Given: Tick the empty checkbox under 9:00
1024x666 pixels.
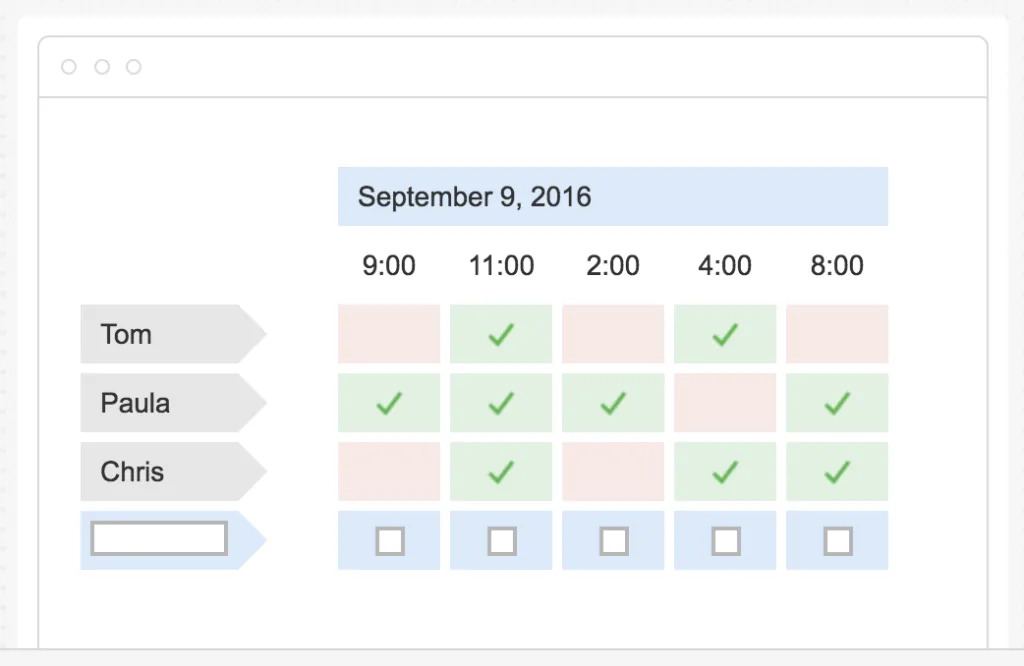Looking at the screenshot, I should coord(390,541).
